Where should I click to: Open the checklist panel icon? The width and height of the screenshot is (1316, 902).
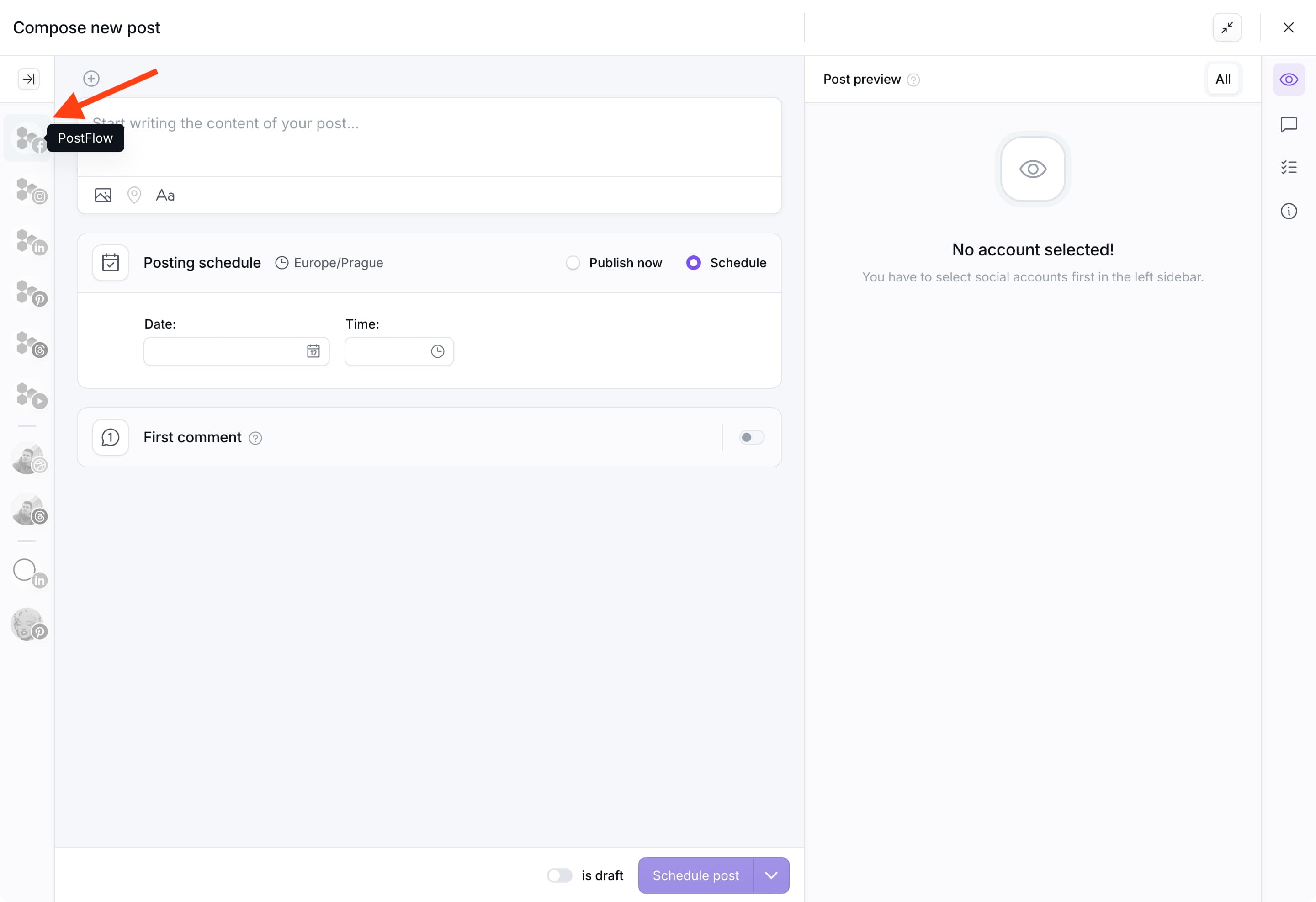1288,168
